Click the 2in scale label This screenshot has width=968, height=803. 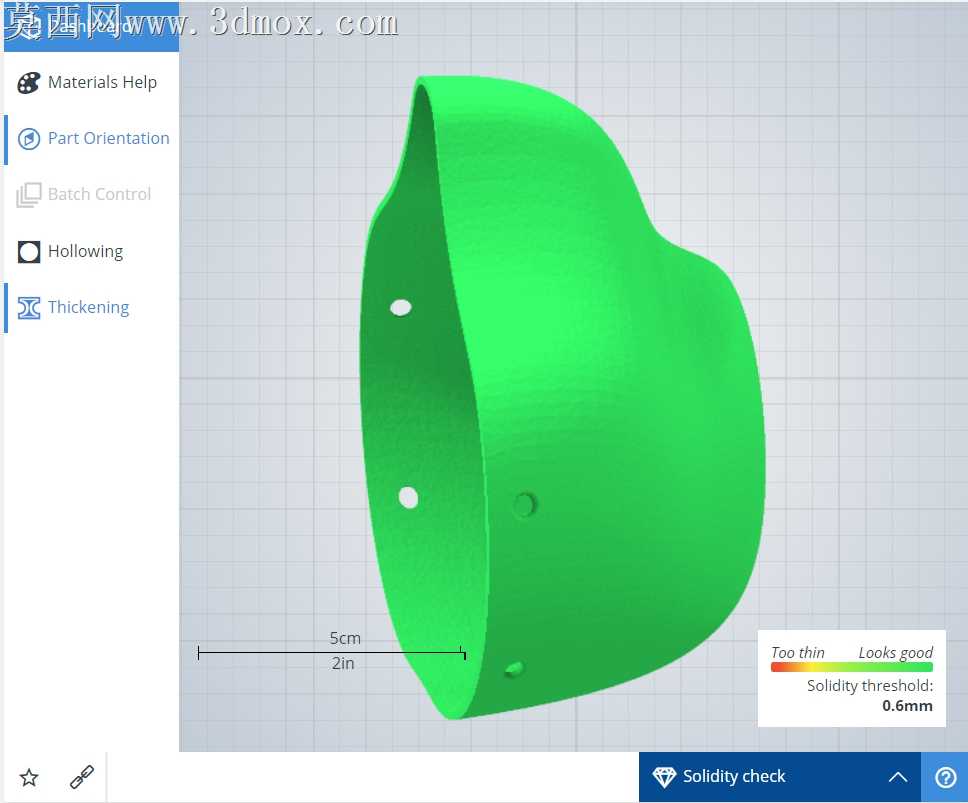click(x=343, y=664)
